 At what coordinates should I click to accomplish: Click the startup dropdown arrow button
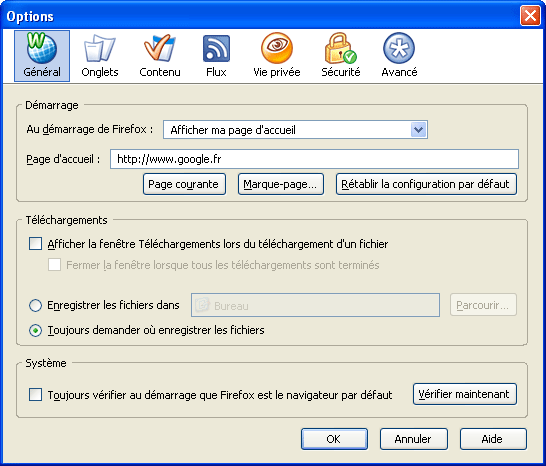tap(419, 130)
